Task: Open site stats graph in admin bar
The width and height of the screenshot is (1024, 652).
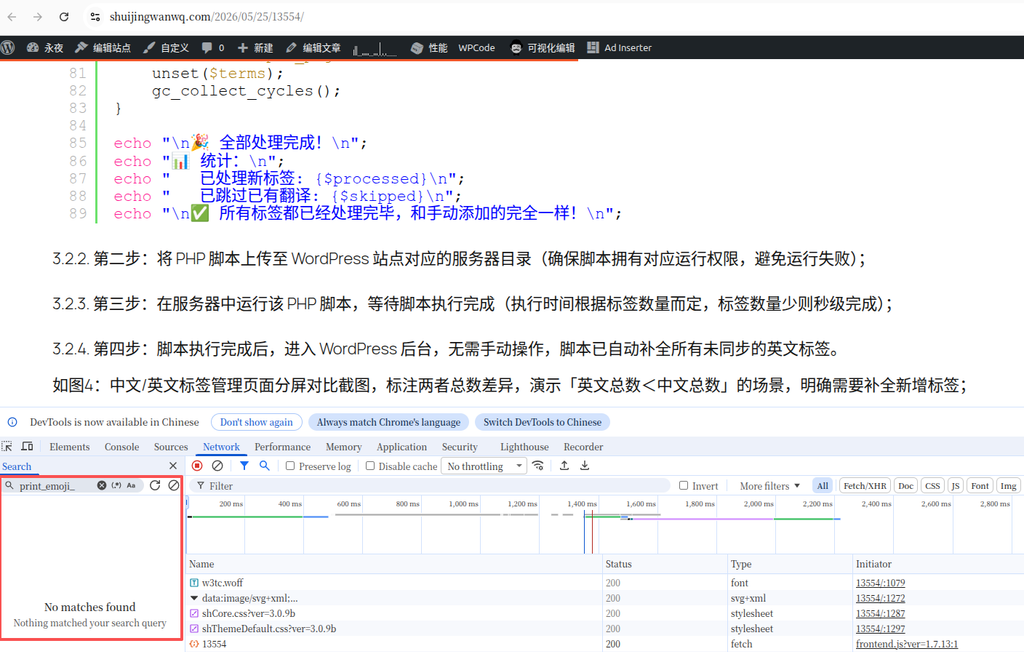Action: click(x=374, y=48)
